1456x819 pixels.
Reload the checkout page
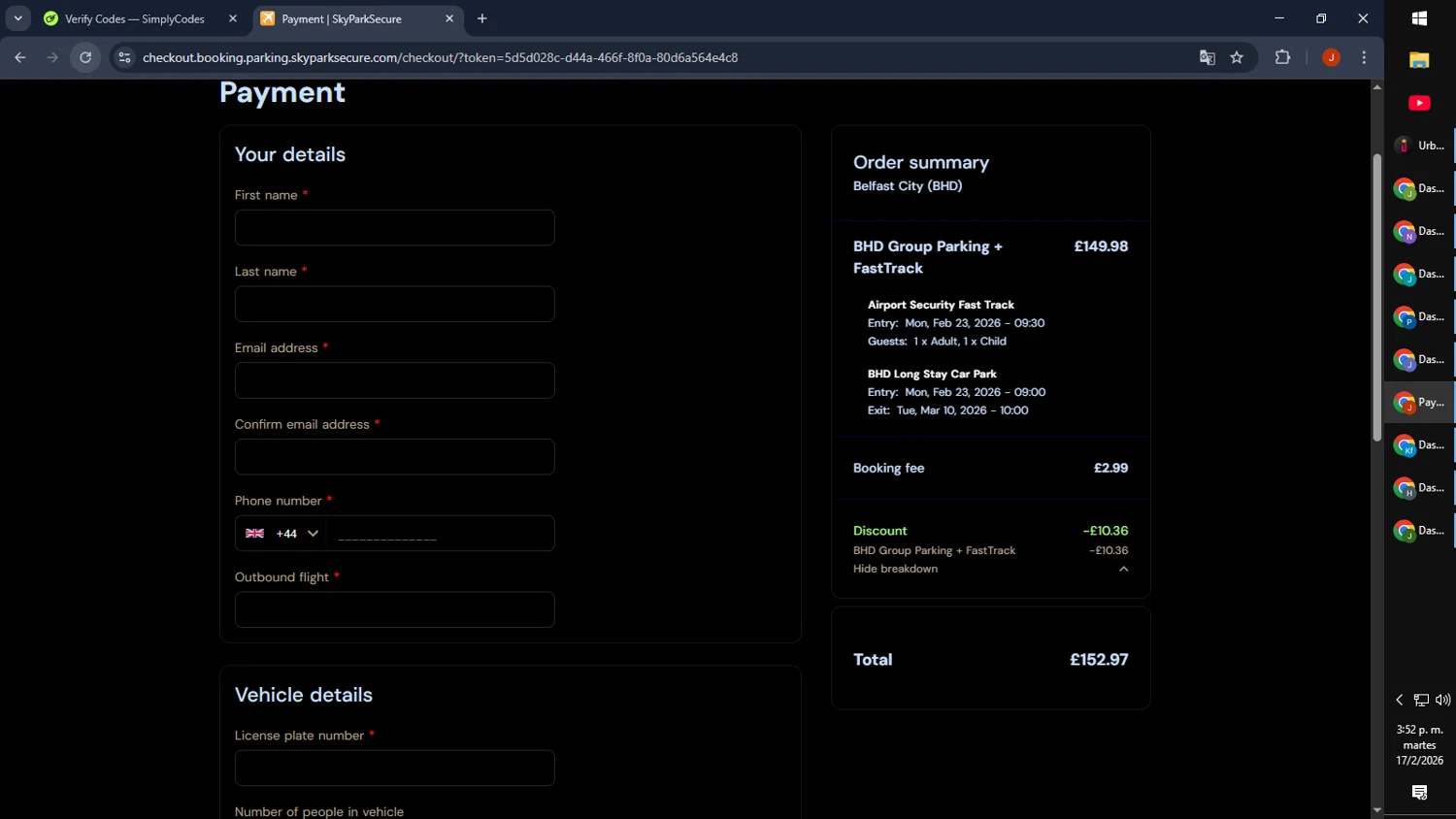(85, 57)
